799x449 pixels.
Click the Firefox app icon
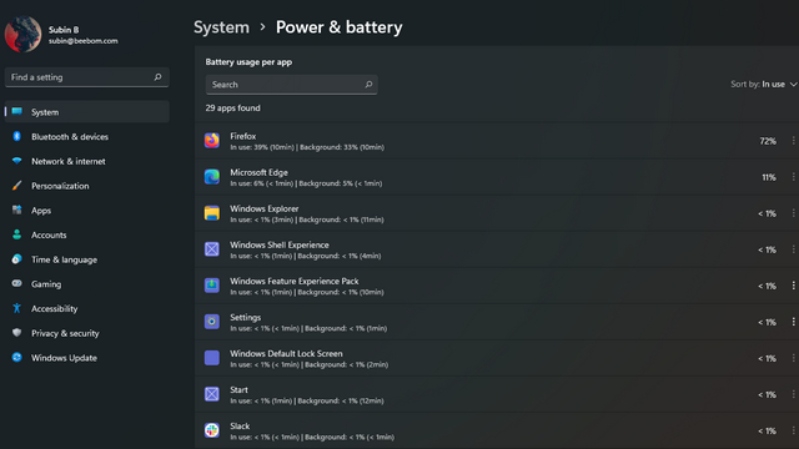212,140
